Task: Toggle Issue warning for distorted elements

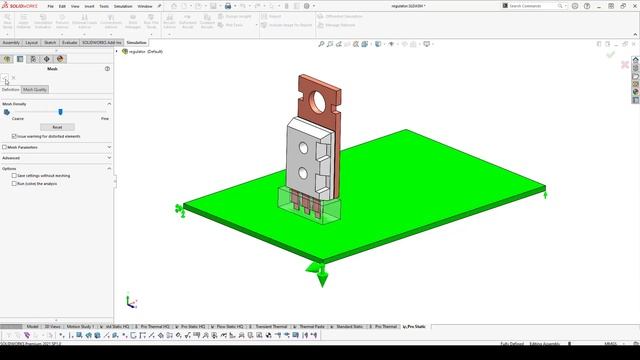Action: coord(14,136)
